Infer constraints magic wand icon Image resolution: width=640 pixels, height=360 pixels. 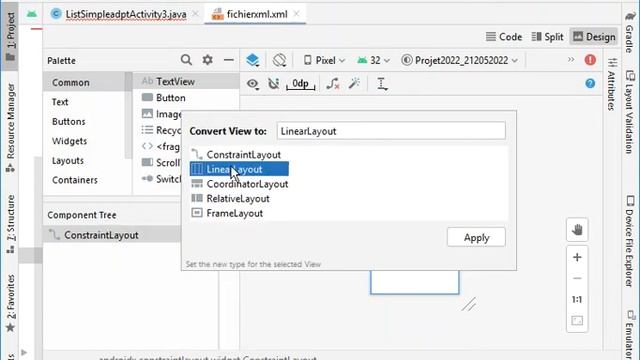[x=354, y=84]
